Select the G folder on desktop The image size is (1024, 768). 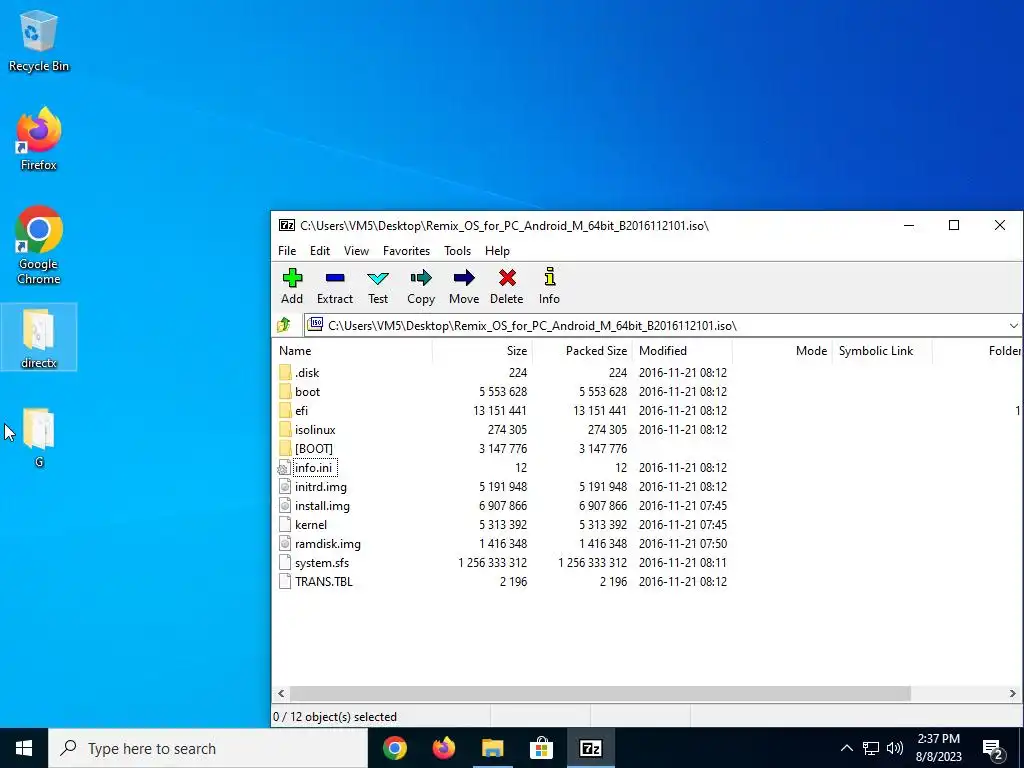[x=39, y=438]
